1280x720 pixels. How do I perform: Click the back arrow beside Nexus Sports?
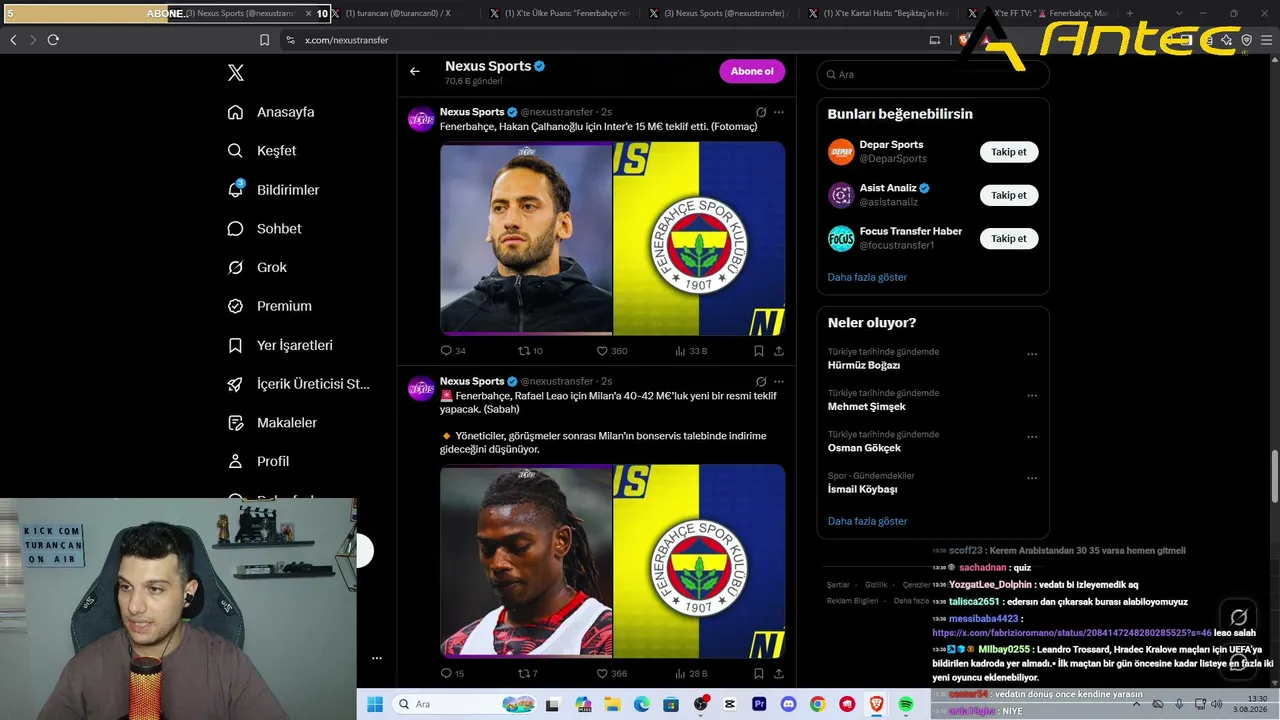[x=415, y=71]
